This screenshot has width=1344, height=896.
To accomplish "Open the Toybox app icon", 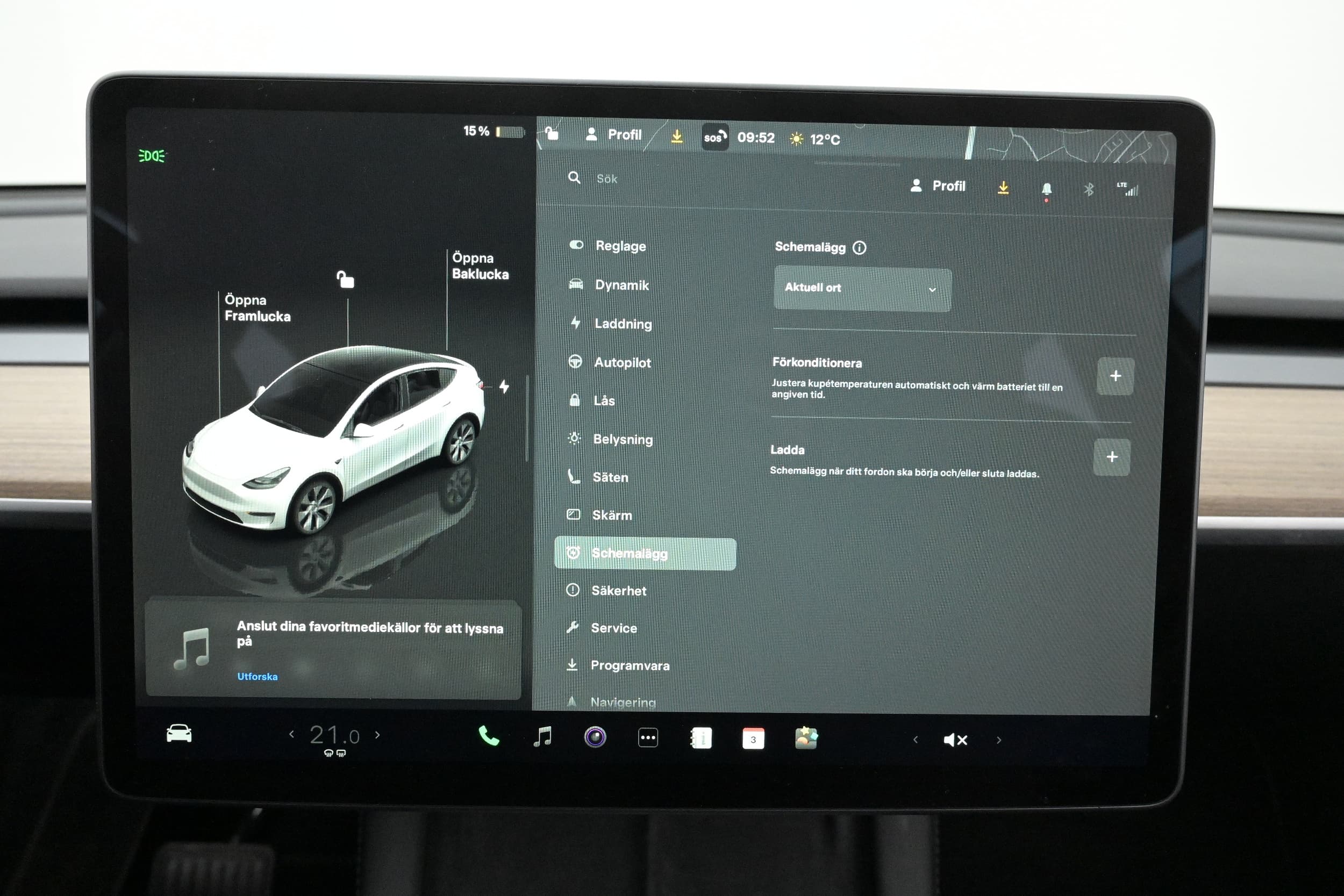I will coord(806,739).
